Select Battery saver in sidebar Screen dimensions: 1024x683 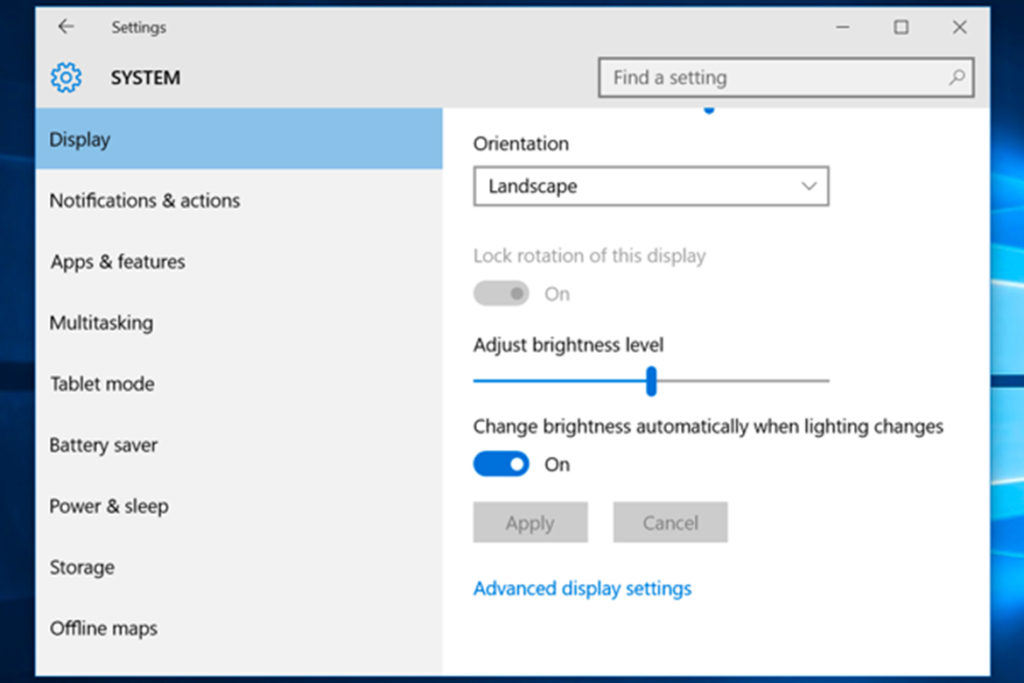(x=239, y=445)
